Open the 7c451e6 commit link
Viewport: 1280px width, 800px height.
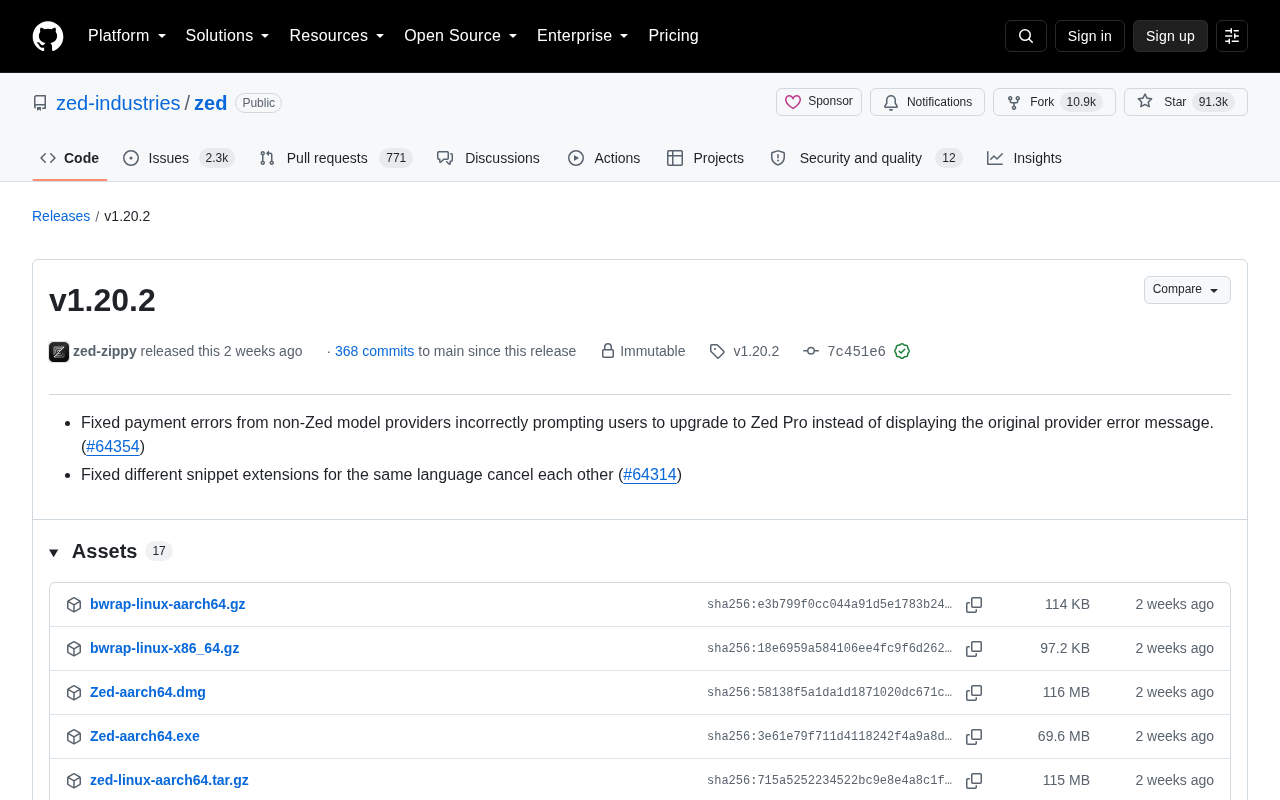[x=856, y=351]
